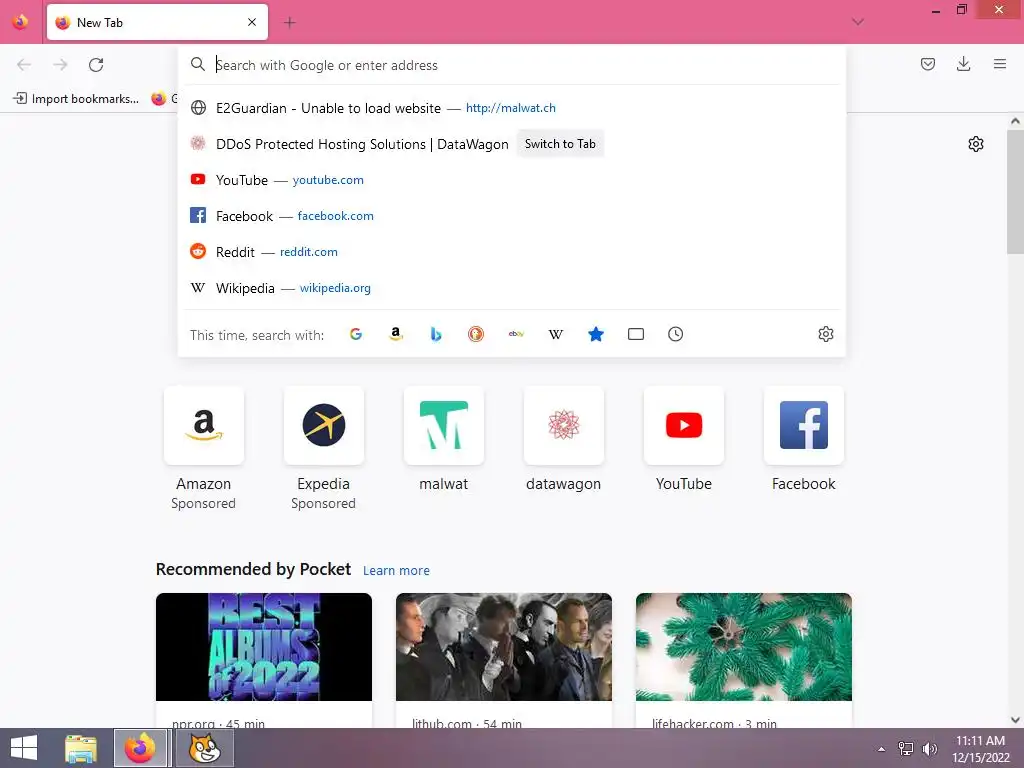Search this time with eBay
1024x768 pixels.
click(x=516, y=334)
